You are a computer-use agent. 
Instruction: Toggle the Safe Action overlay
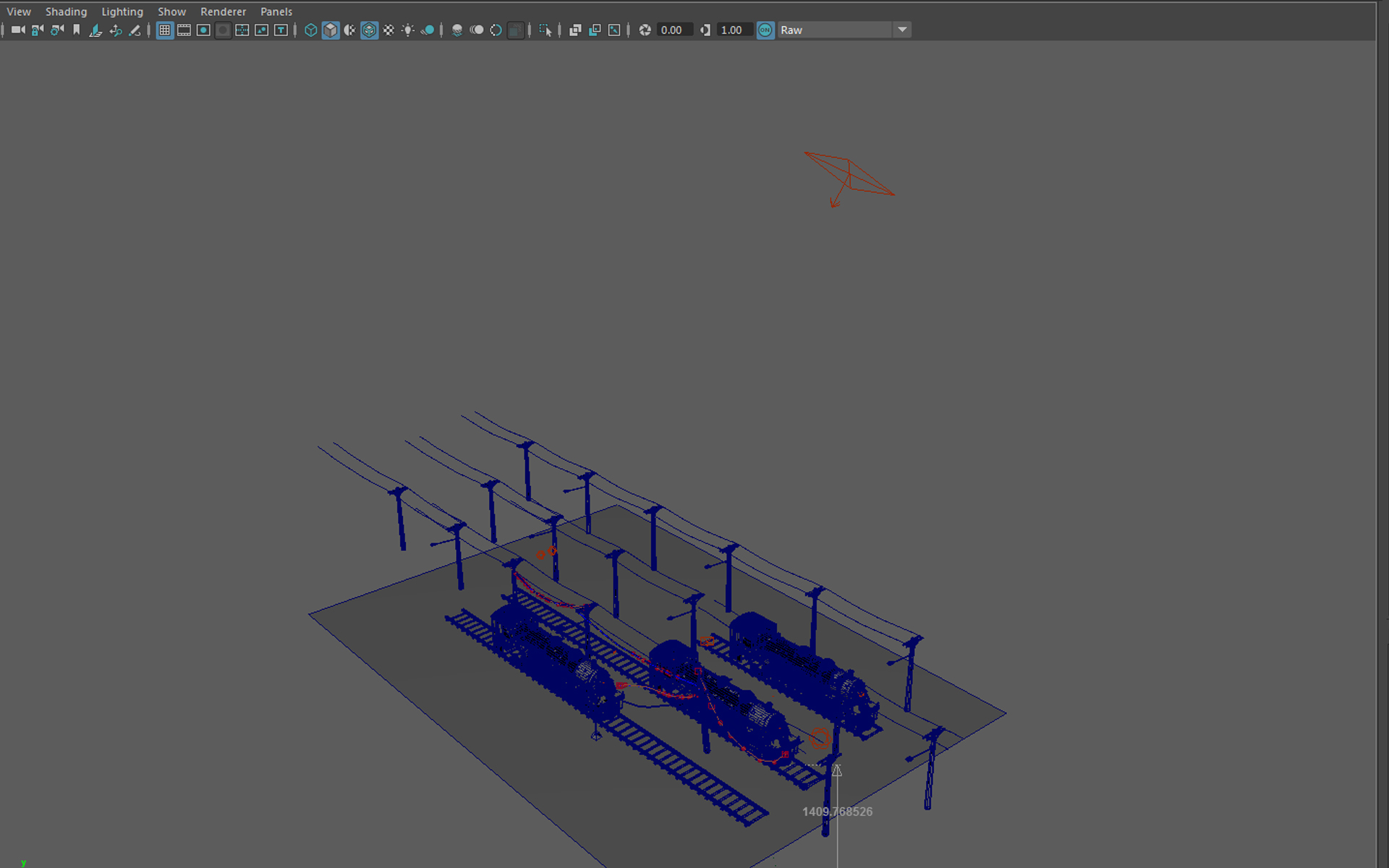pos(262,30)
